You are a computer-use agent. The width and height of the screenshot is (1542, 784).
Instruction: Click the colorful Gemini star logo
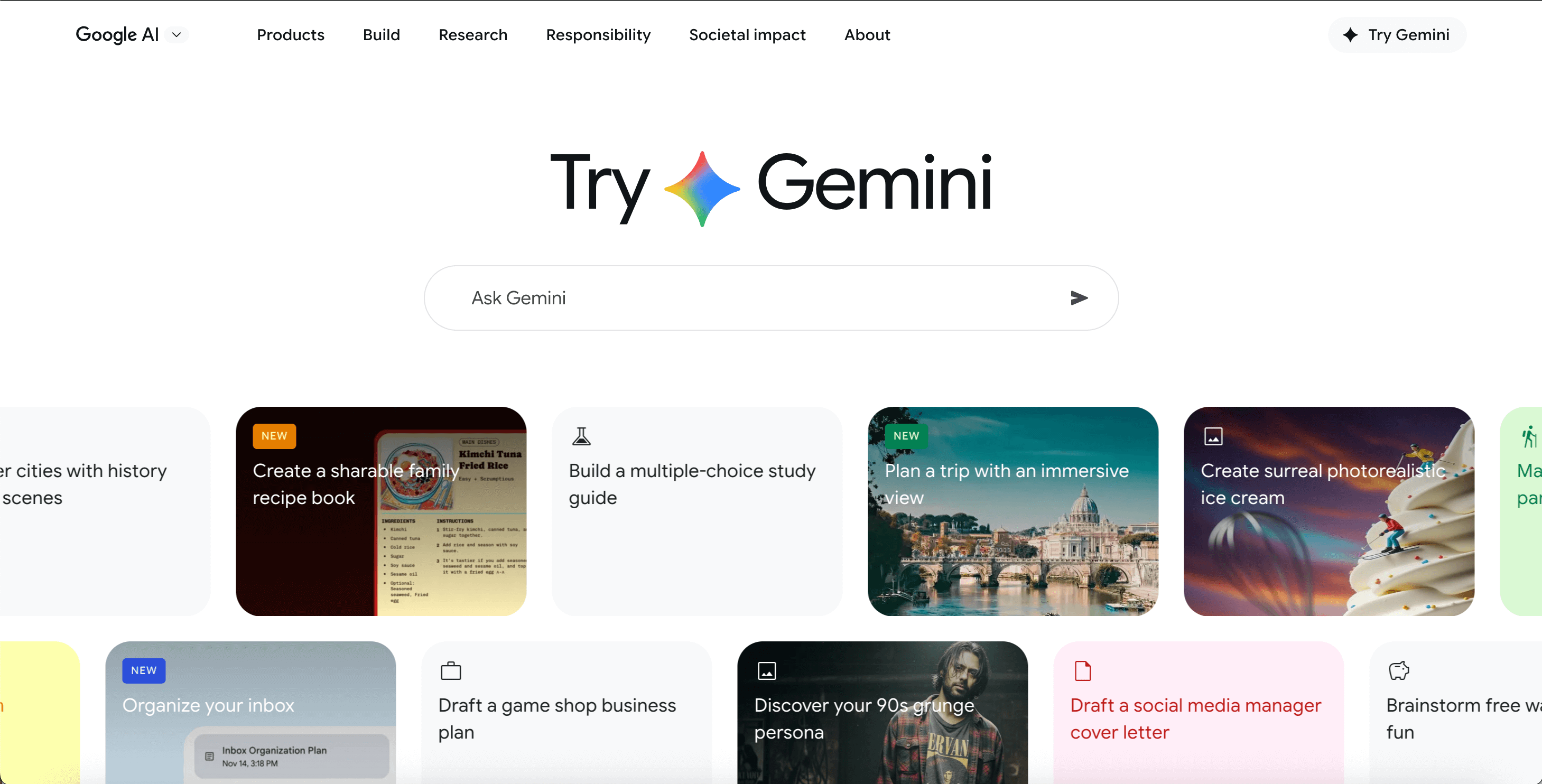coord(702,189)
